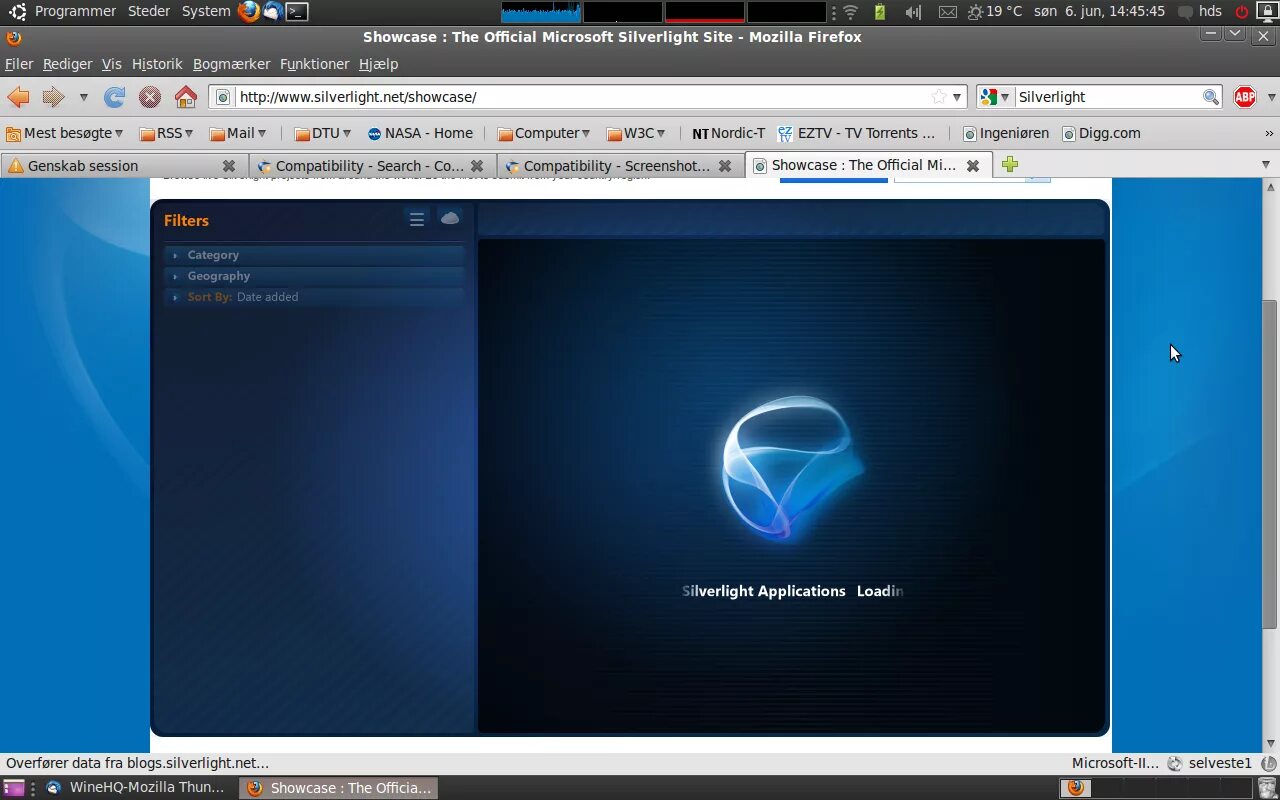Close the Compatibility - Screenshot tab
The height and width of the screenshot is (800, 1280).
click(x=725, y=166)
